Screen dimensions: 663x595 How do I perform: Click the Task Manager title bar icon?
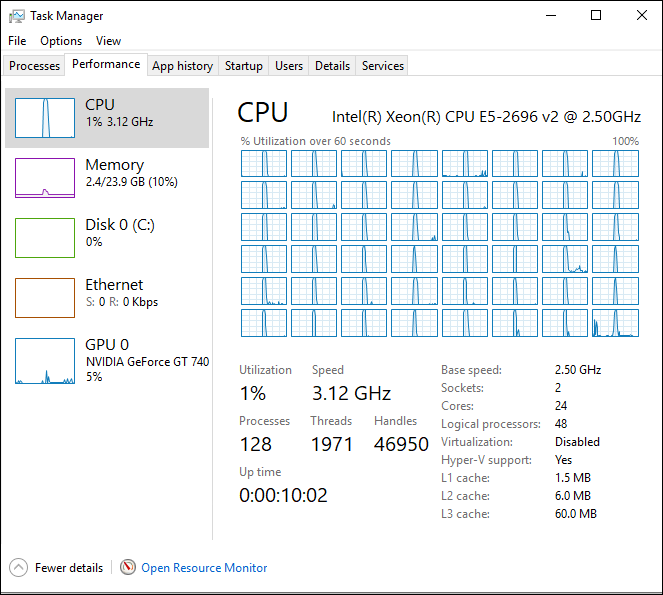(17, 16)
